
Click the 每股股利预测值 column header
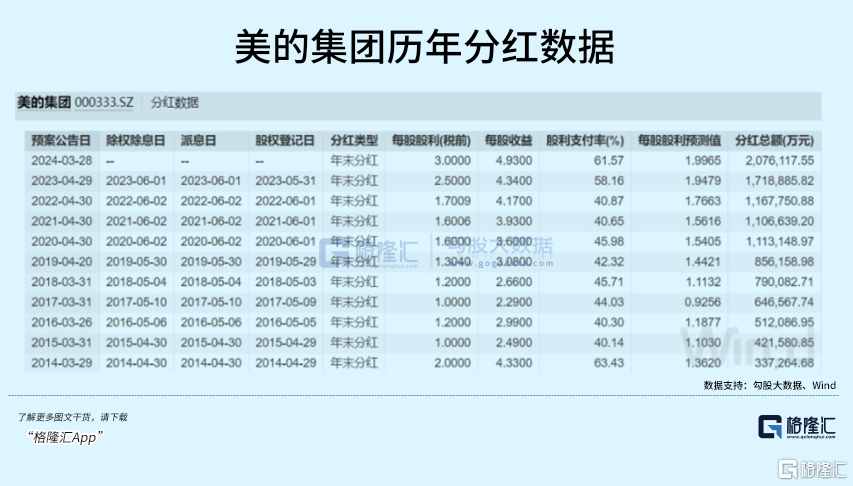tap(677, 140)
